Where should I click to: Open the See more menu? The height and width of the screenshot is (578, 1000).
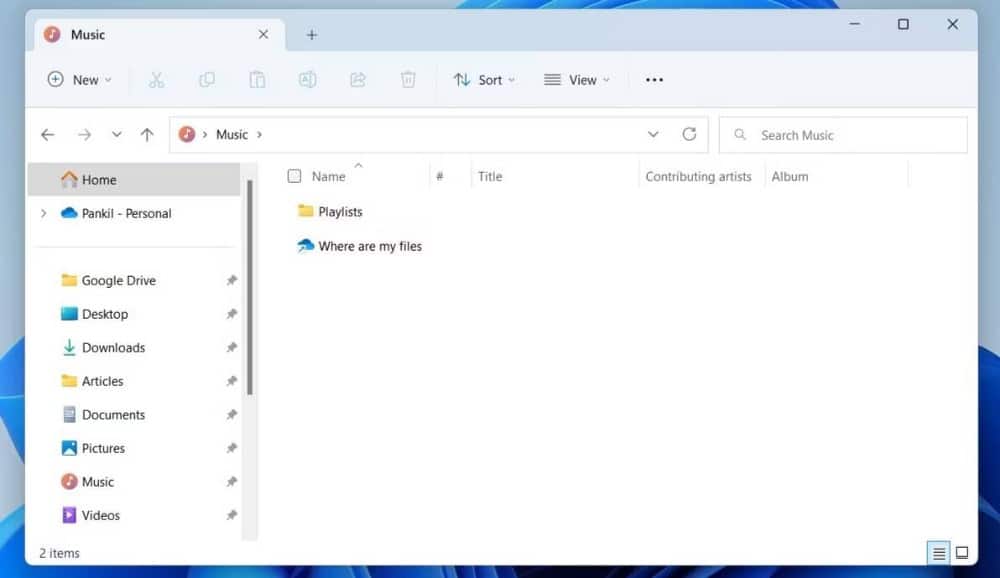(x=653, y=79)
